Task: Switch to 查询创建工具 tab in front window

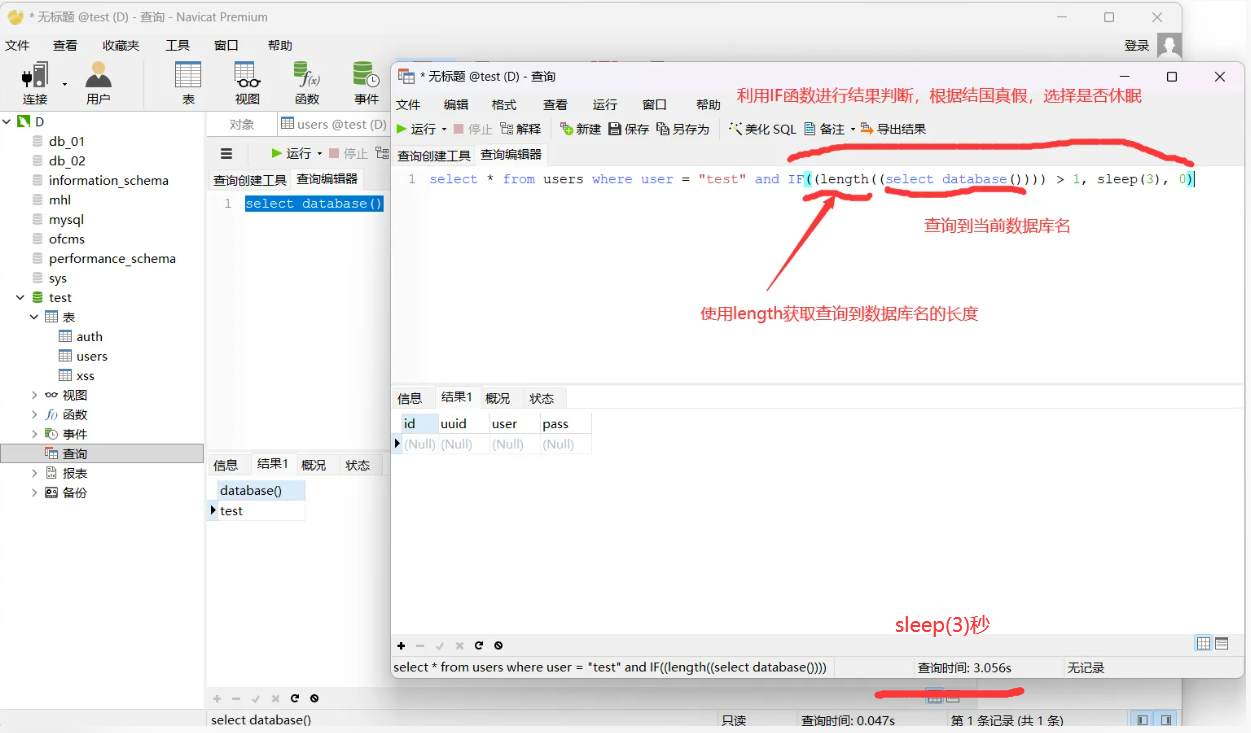Action: (434, 155)
